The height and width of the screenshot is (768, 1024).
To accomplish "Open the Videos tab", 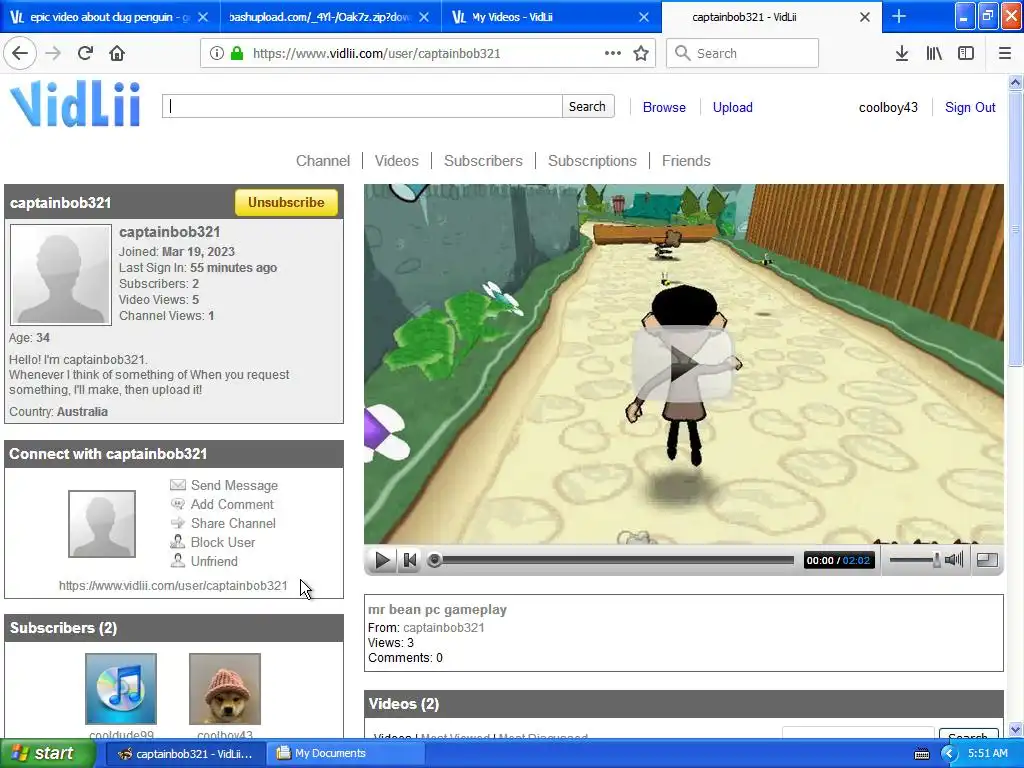I will (x=396, y=161).
